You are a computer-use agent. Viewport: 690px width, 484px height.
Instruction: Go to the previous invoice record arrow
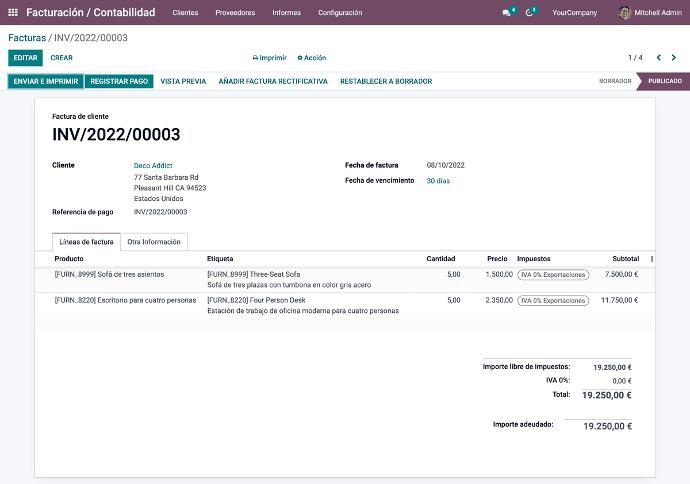[659, 58]
